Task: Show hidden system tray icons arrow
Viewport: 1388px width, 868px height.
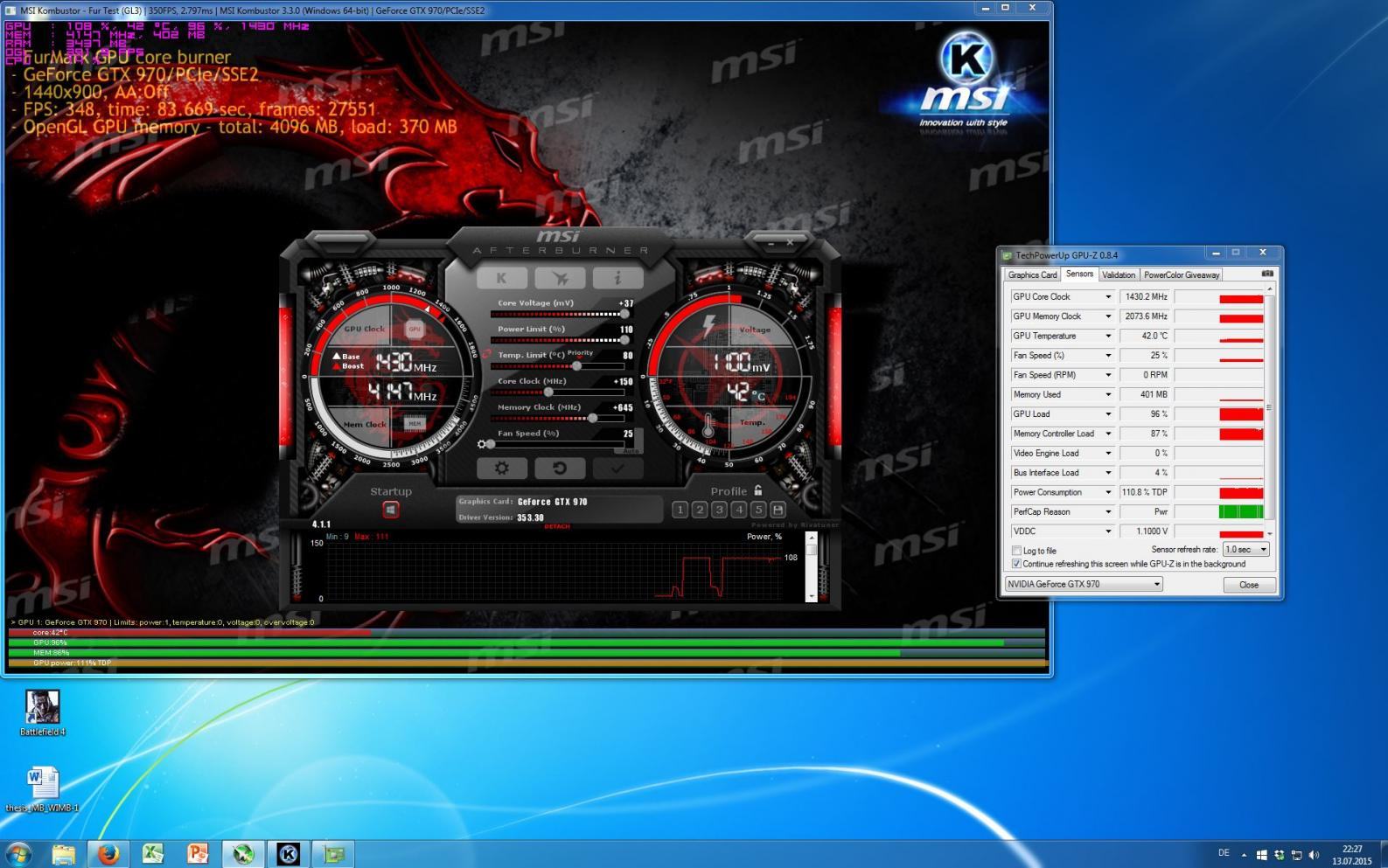Action: pyautogui.click(x=1244, y=855)
